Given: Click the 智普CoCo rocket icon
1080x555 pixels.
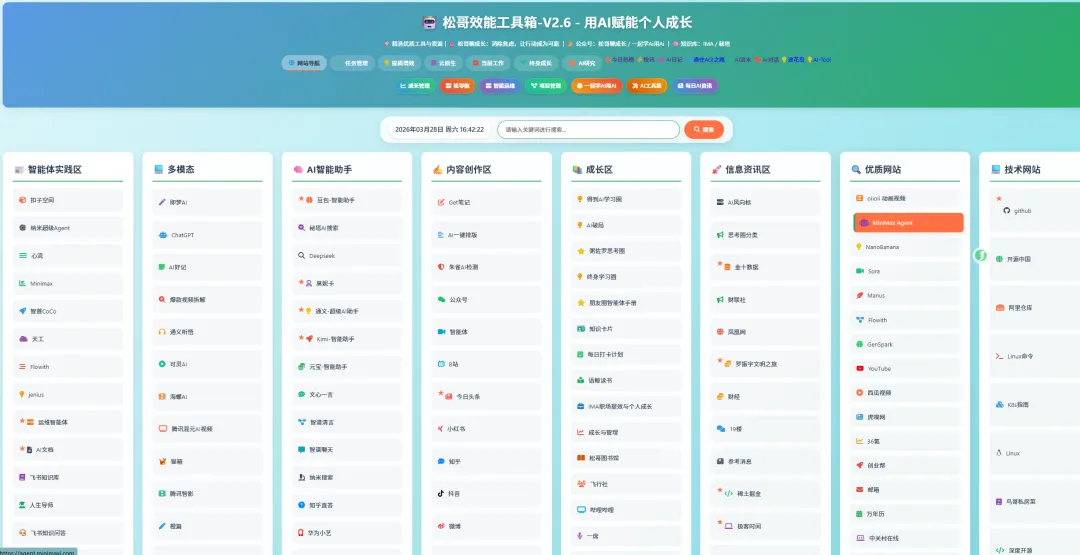Looking at the screenshot, I should pos(23,311).
